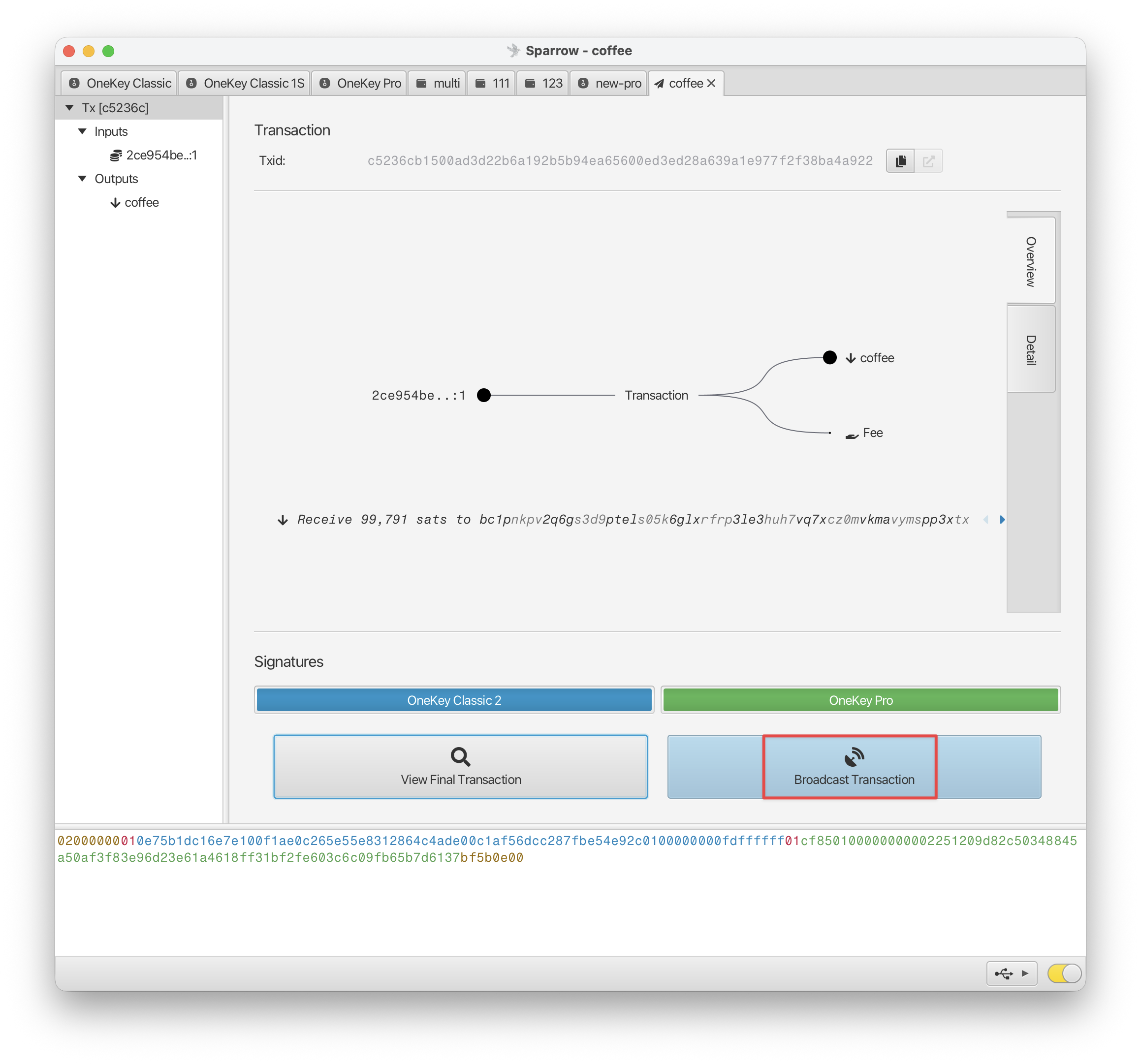Click the coffee output node circle
The width and height of the screenshot is (1141, 1064).
829,357
